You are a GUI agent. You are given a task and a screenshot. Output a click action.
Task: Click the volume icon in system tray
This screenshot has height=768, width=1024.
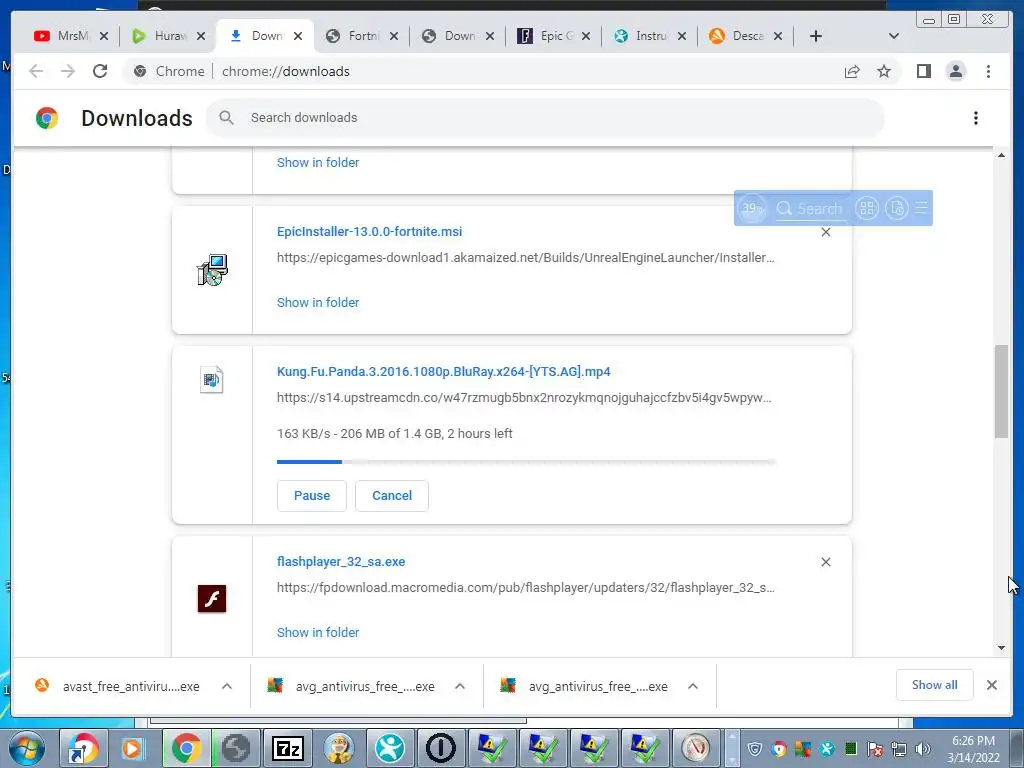[x=923, y=749]
